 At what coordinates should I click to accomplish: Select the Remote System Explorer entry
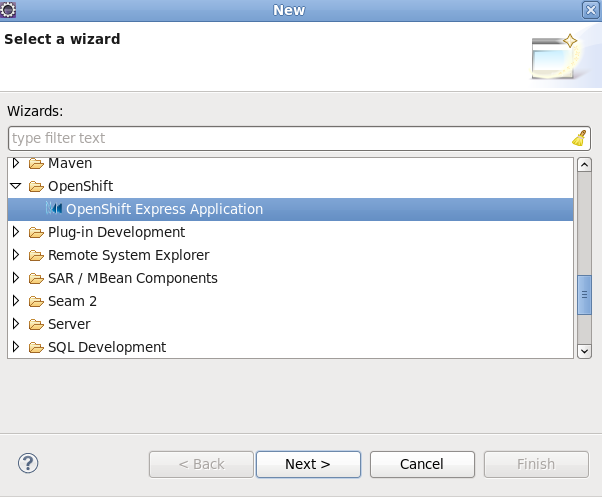(x=129, y=255)
